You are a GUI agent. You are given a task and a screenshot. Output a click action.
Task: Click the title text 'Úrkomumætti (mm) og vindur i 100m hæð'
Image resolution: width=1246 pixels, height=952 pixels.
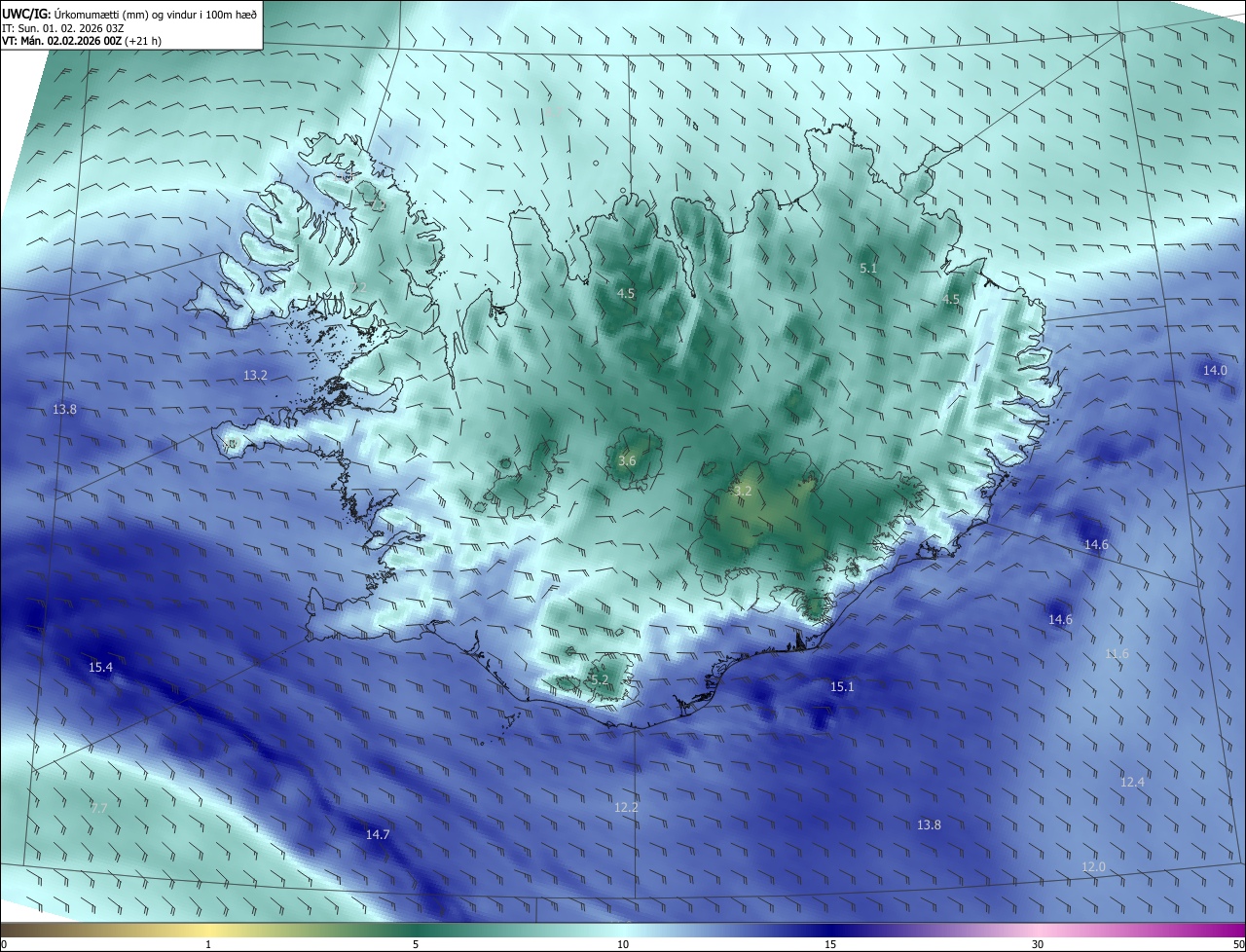155,13
